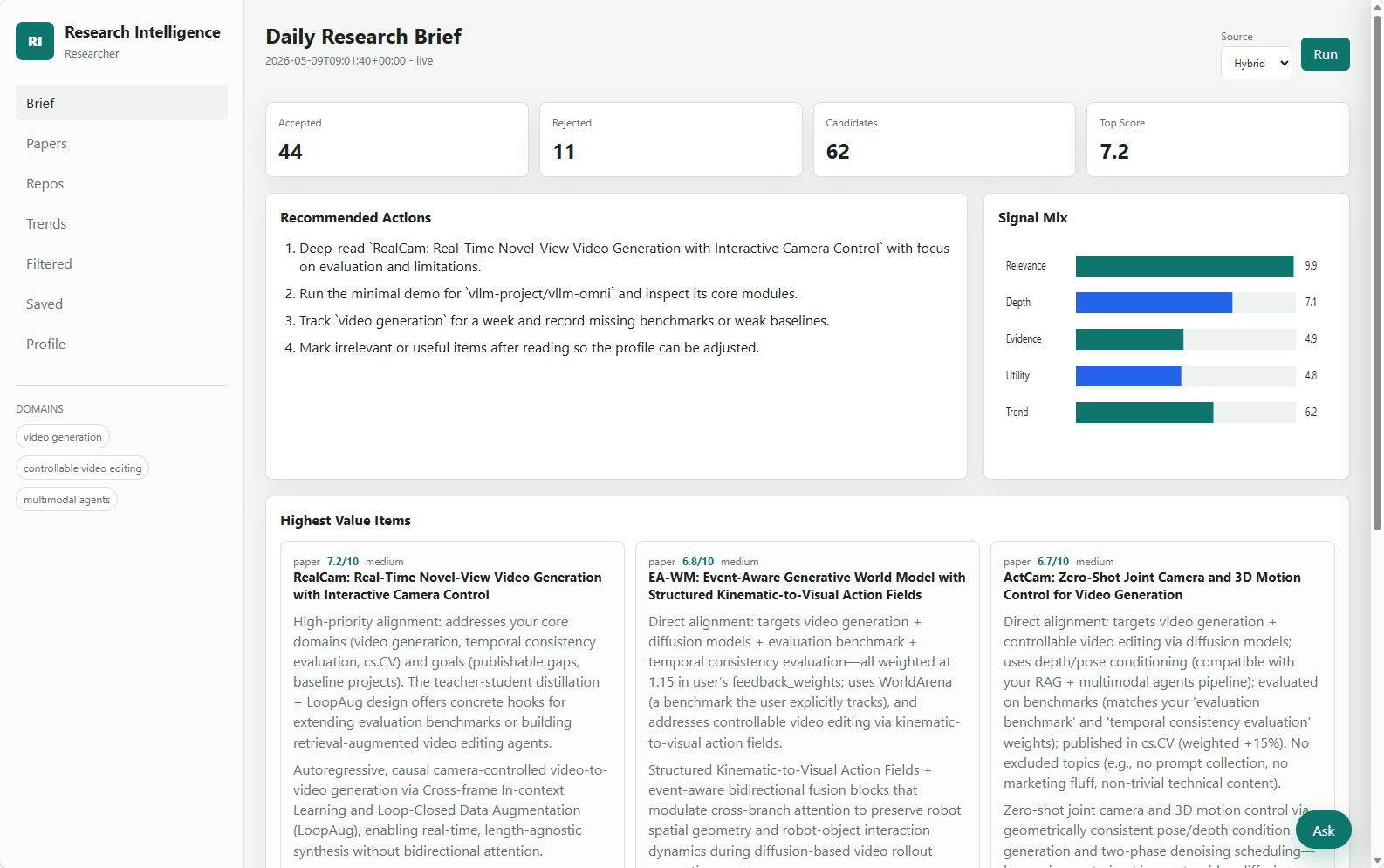This screenshot has width=1384, height=868.
Task: Select the controllable video editing domain tag
Action: point(82,468)
